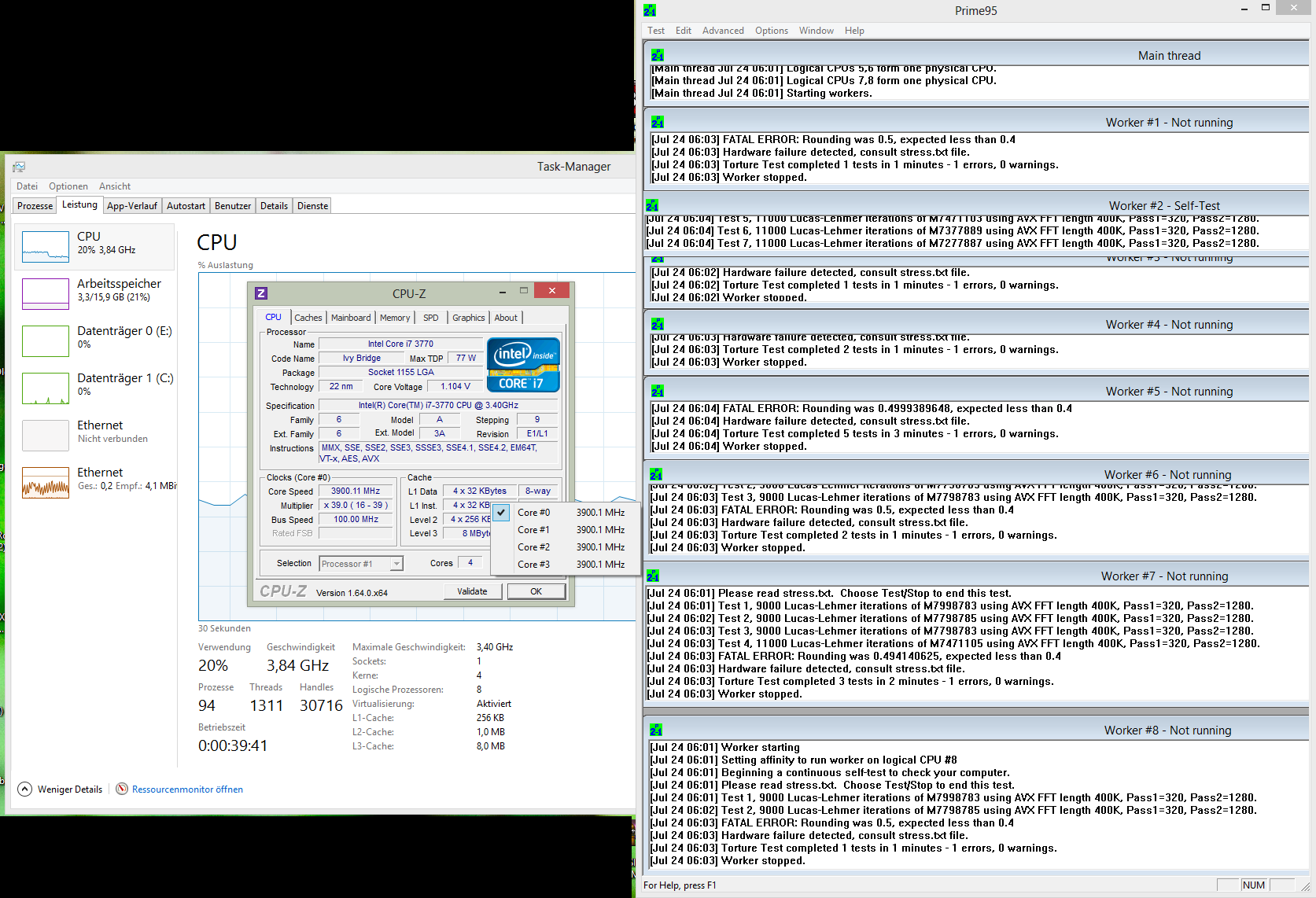Image resolution: width=1316 pixels, height=898 pixels.
Task: Open the Window menu in Prime95
Action: pyautogui.click(x=817, y=31)
